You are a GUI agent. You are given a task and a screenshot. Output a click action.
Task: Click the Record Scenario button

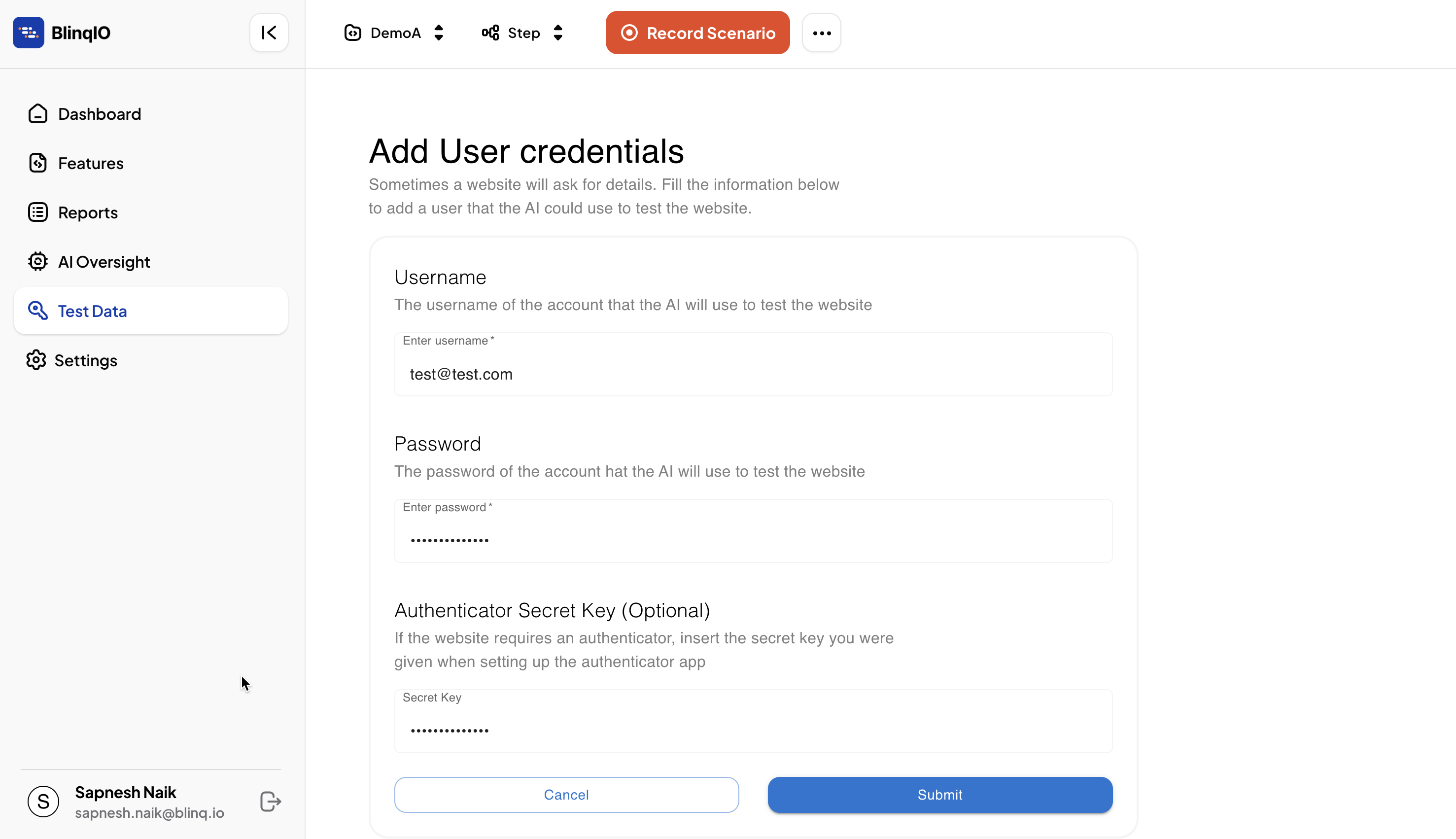(698, 33)
